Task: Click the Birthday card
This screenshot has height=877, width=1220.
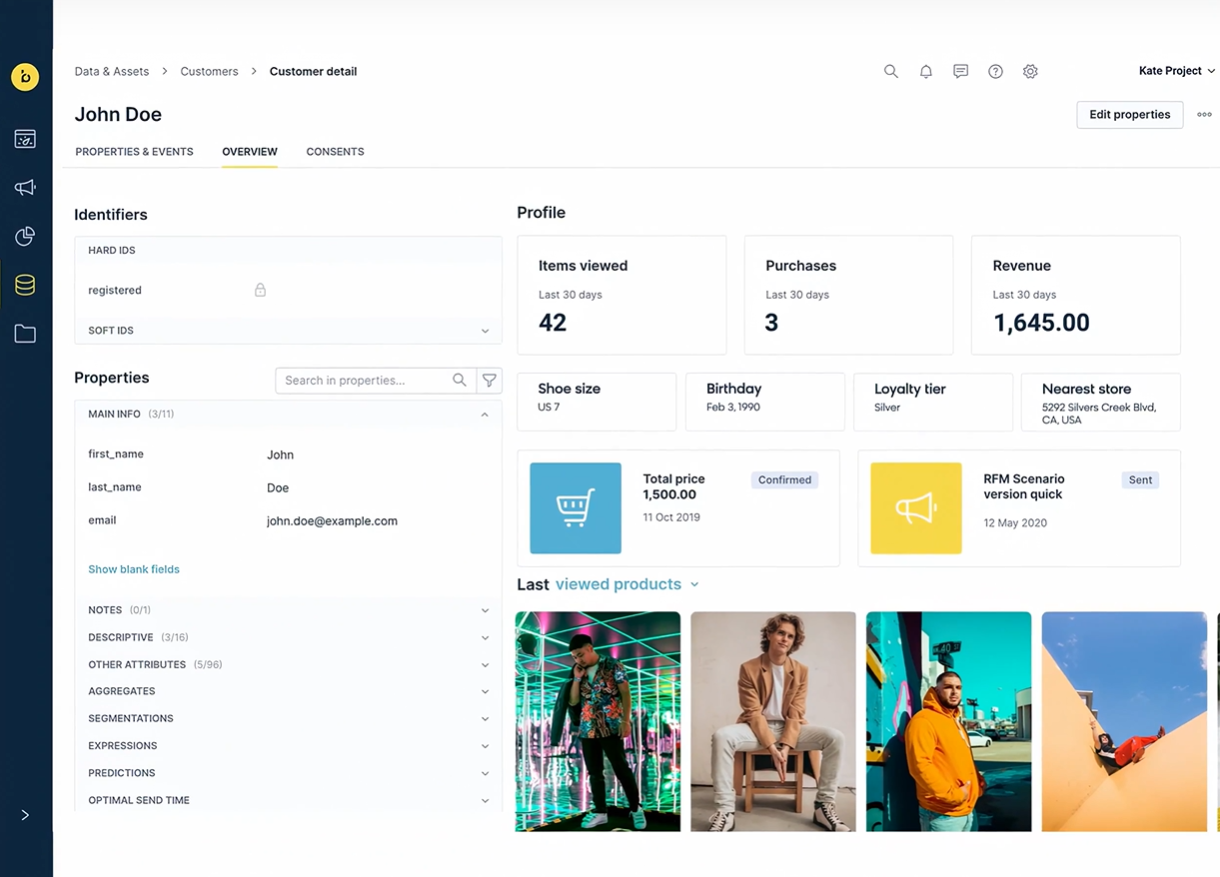Action: [x=765, y=402]
